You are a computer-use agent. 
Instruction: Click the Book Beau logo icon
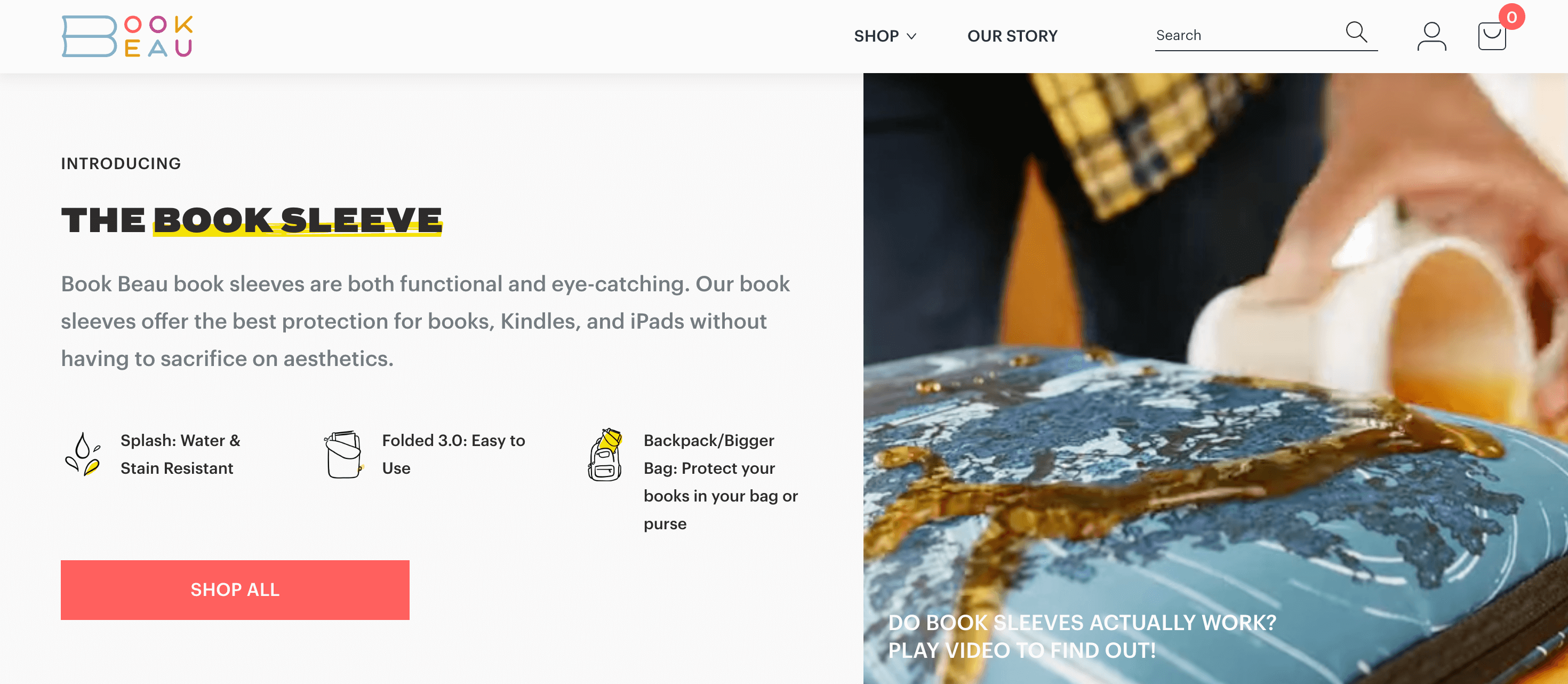tap(126, 36)
